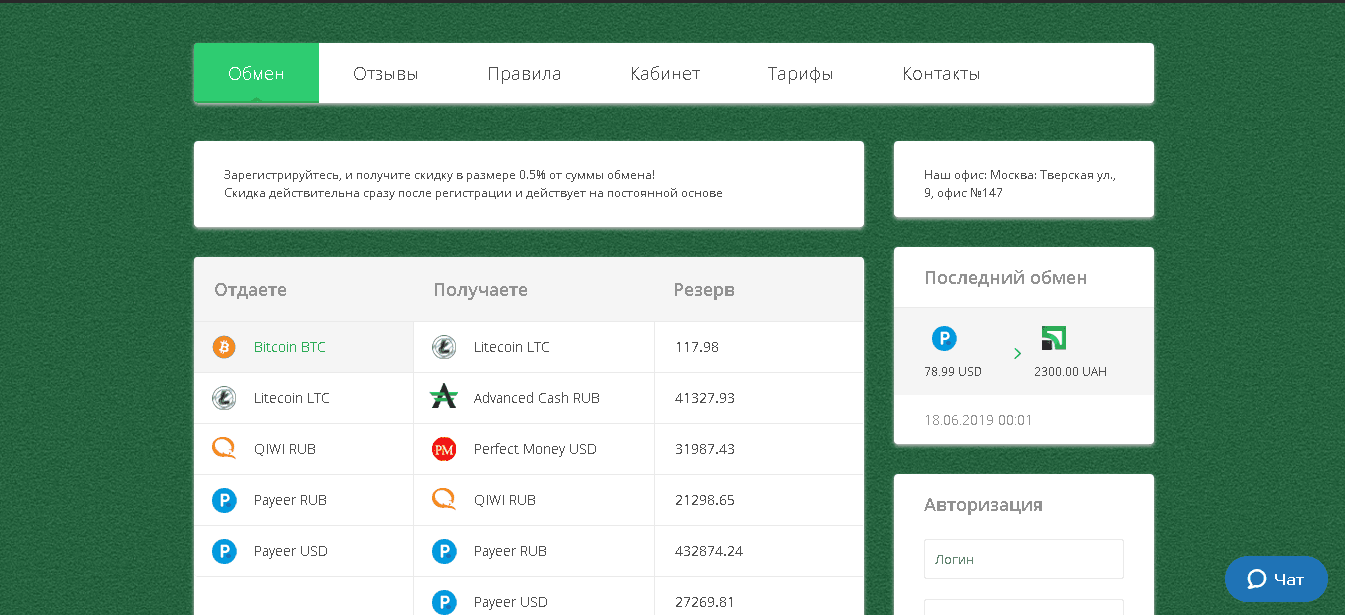The width and height of the screenshot is (1345, 615).
Task: Click the Litecoin icon in Отдаете column
Action: [224, 398]
